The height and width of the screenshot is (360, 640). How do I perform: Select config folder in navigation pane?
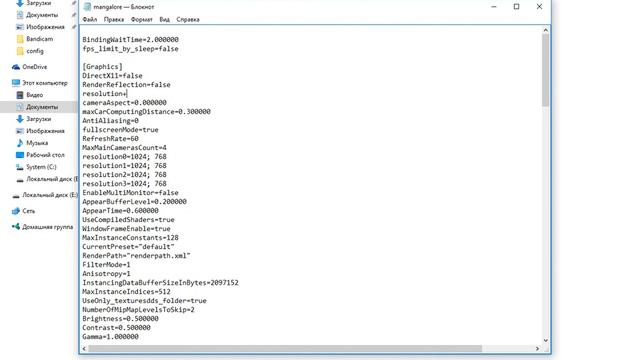tap(35, 51)
